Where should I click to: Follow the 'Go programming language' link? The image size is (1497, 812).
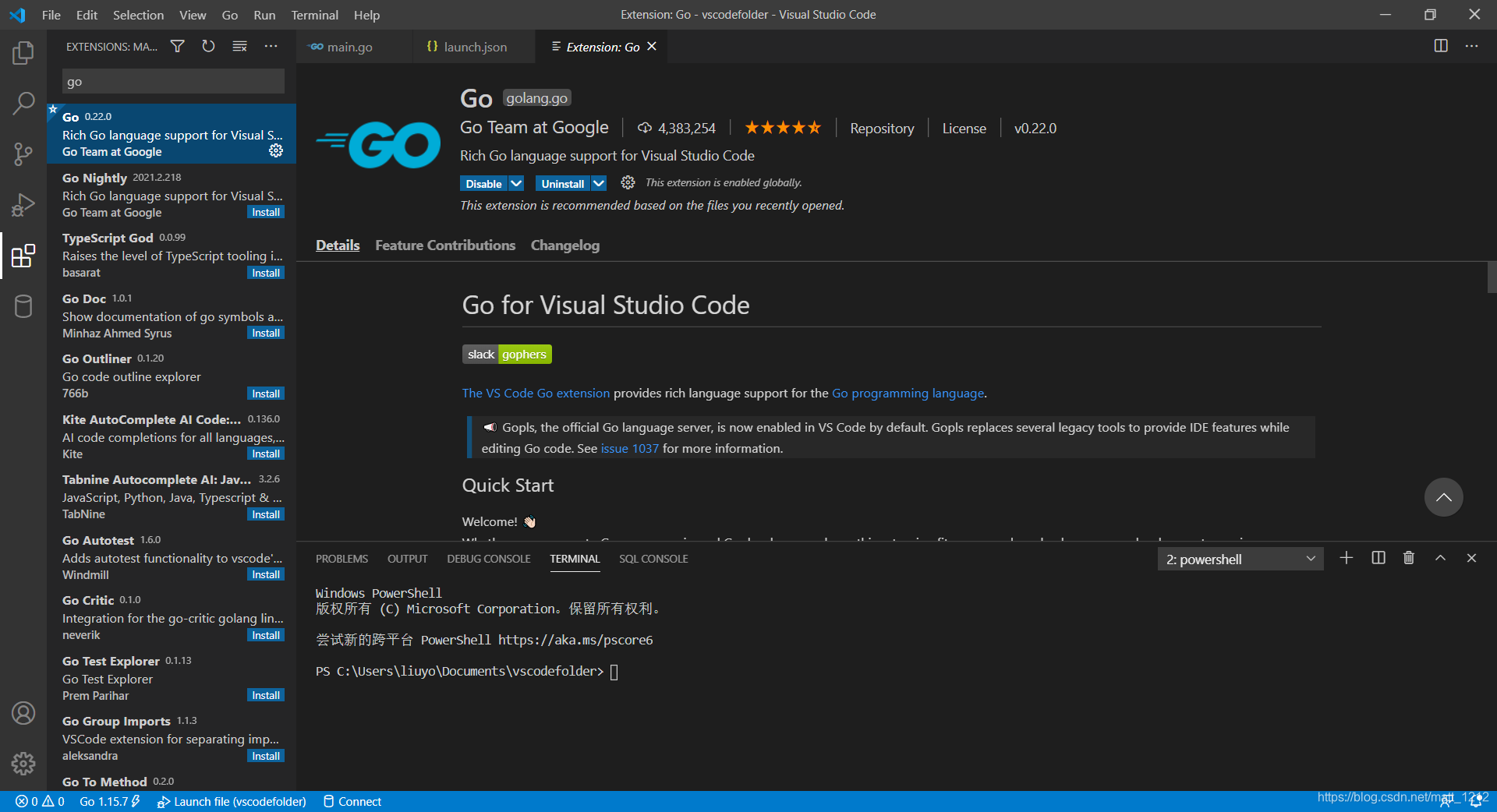908,394
